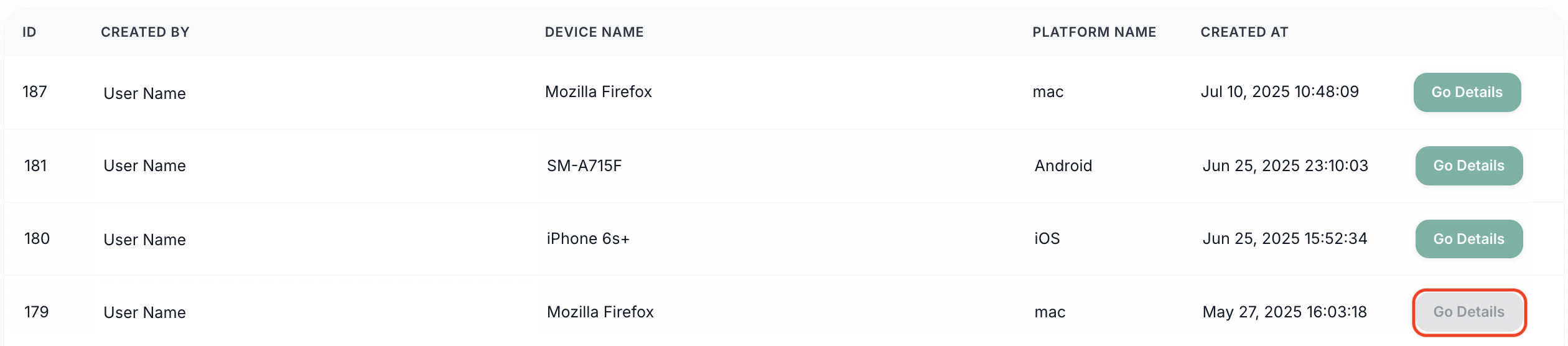The width and height of the screenshot is (1568, 346).
Task: Select the iOS platform cell
Action: (1047, 239)
